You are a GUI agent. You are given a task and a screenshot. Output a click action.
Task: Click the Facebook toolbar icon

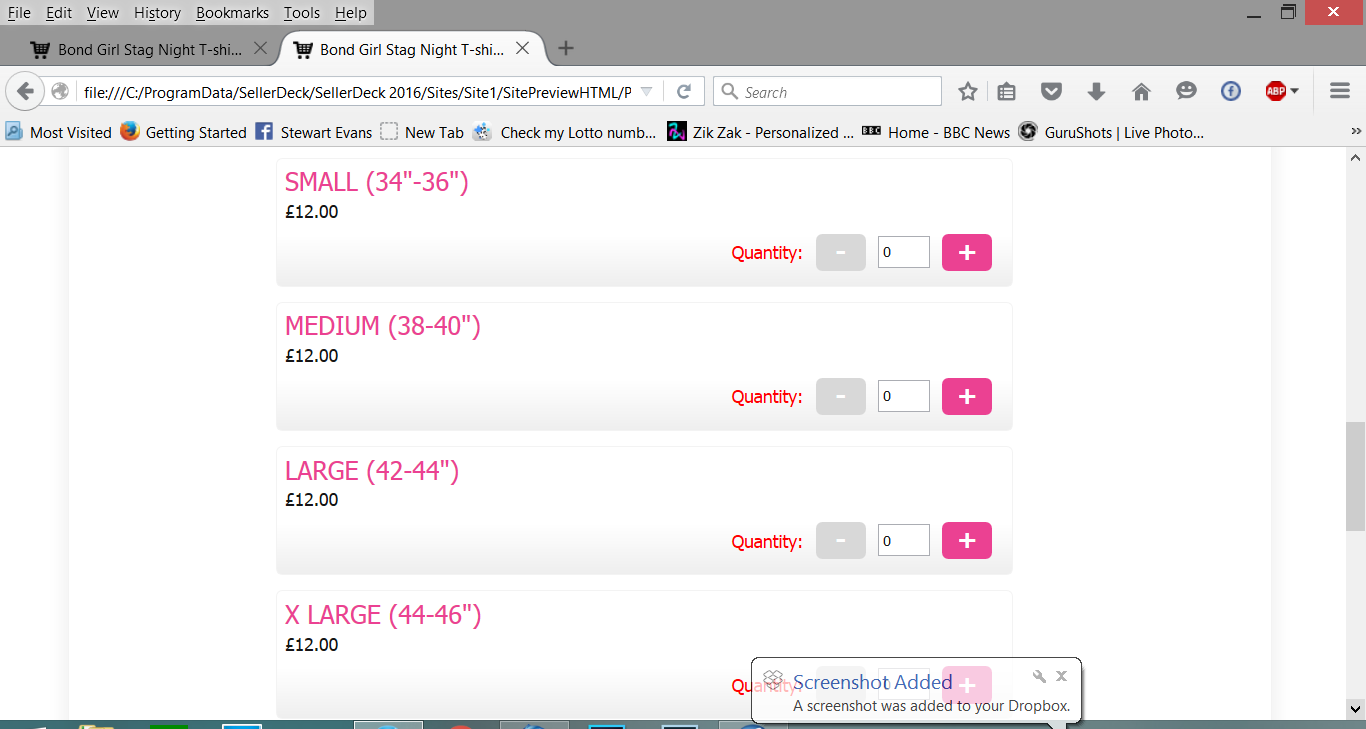click(1231, 92)
